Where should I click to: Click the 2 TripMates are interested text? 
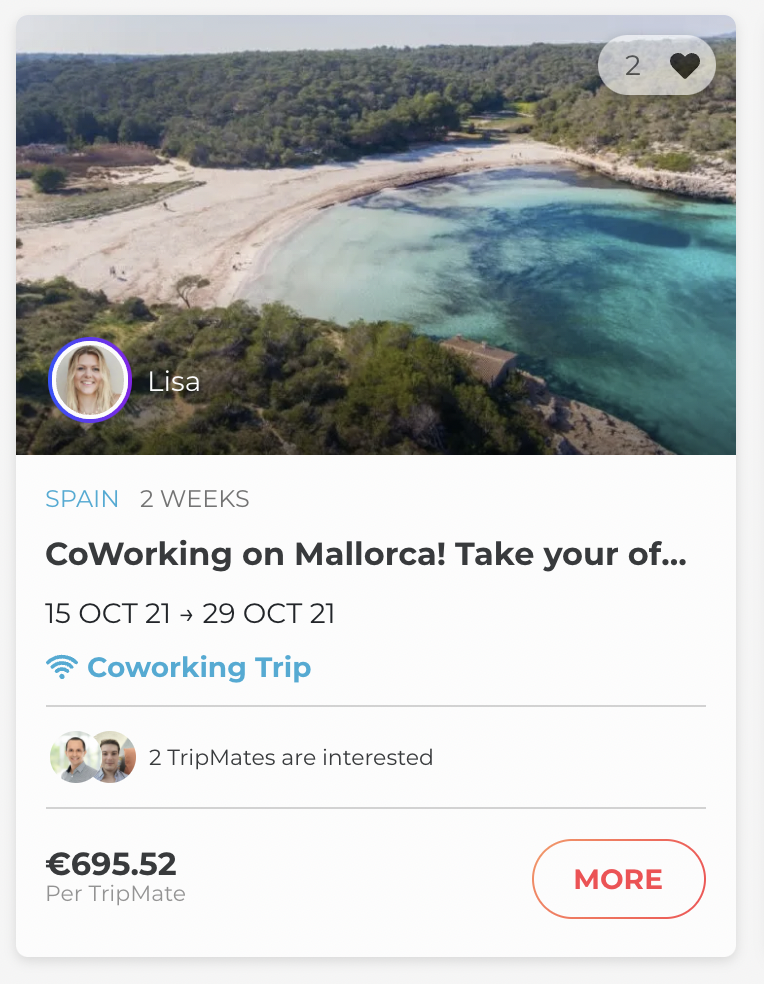pos(290,757)
